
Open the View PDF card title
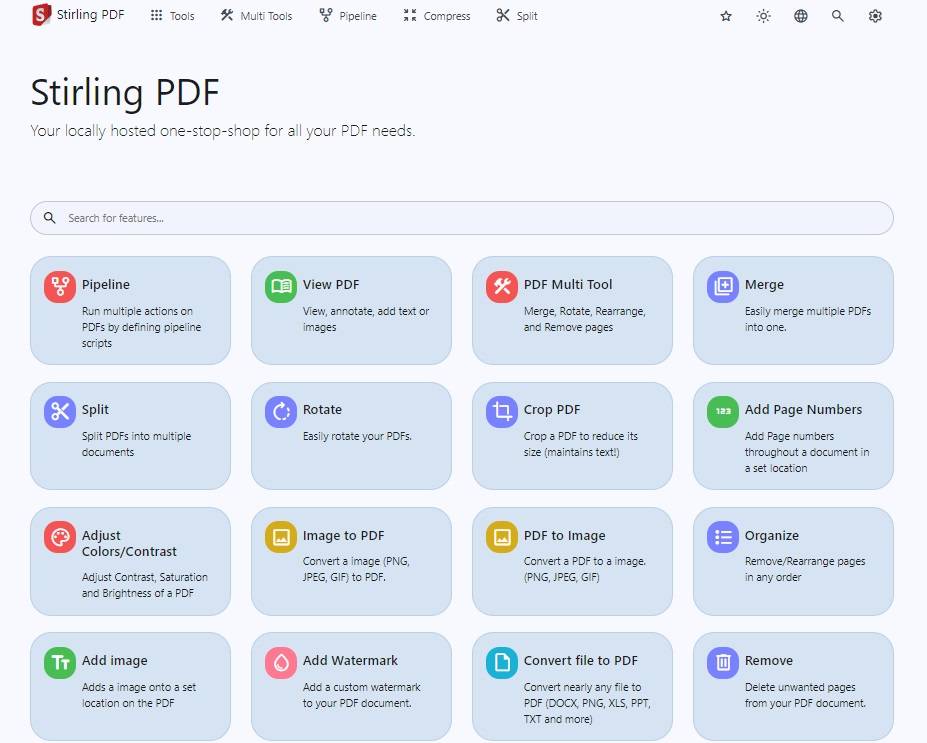pyautogui.click(x=331, y=284)
